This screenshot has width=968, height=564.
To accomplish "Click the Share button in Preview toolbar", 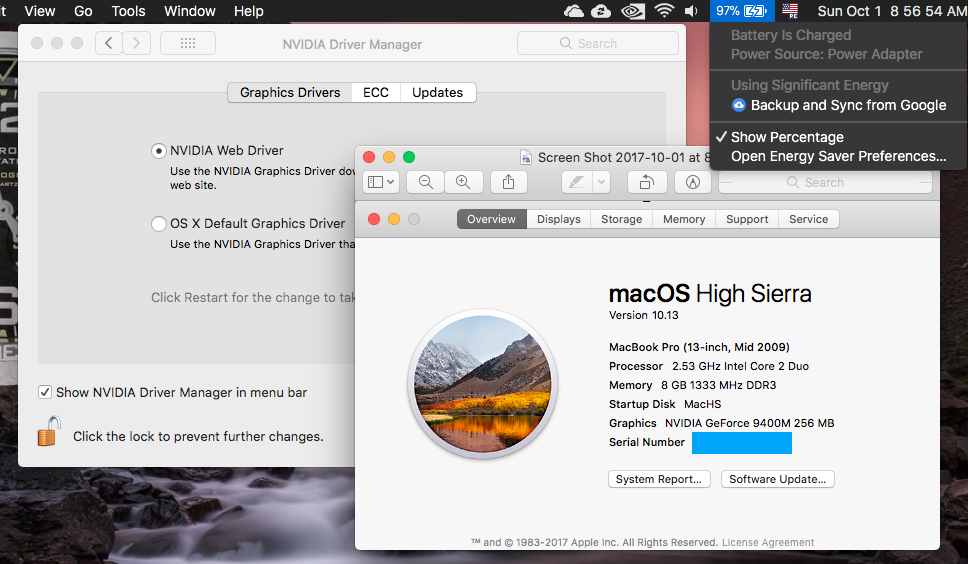I will coord(508,182).
